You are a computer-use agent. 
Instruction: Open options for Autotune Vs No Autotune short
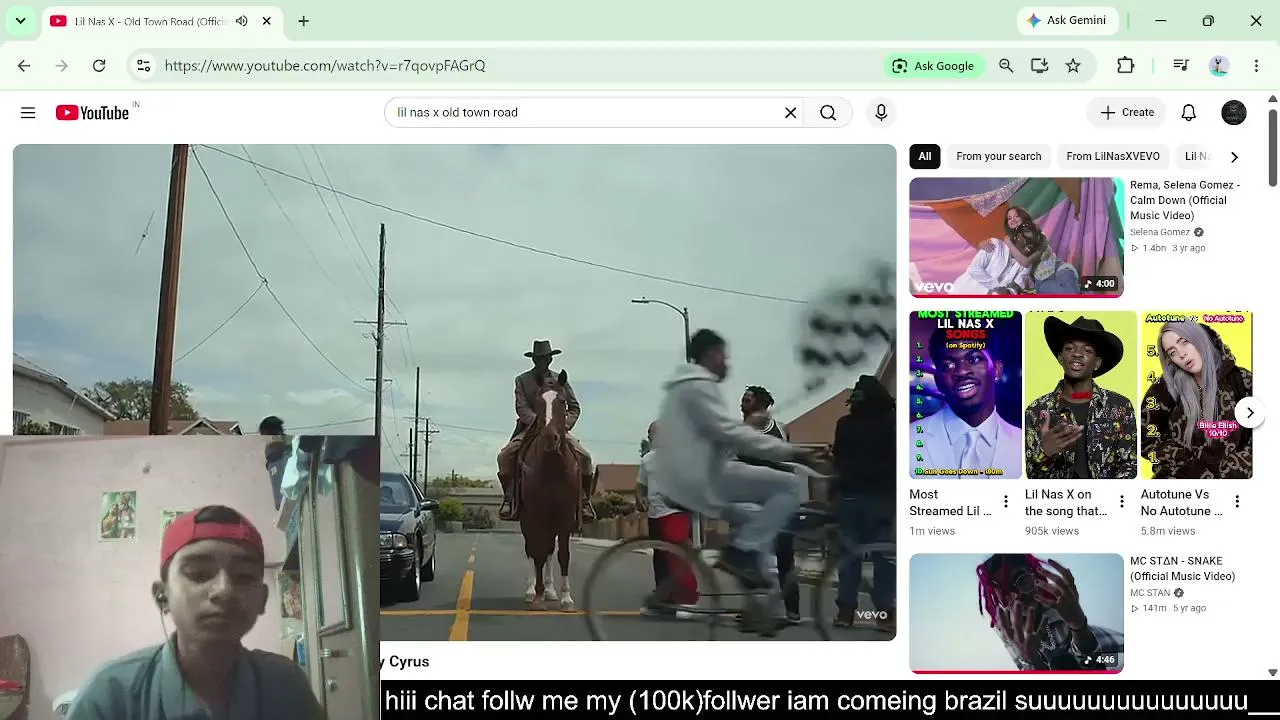(1237, 502)
